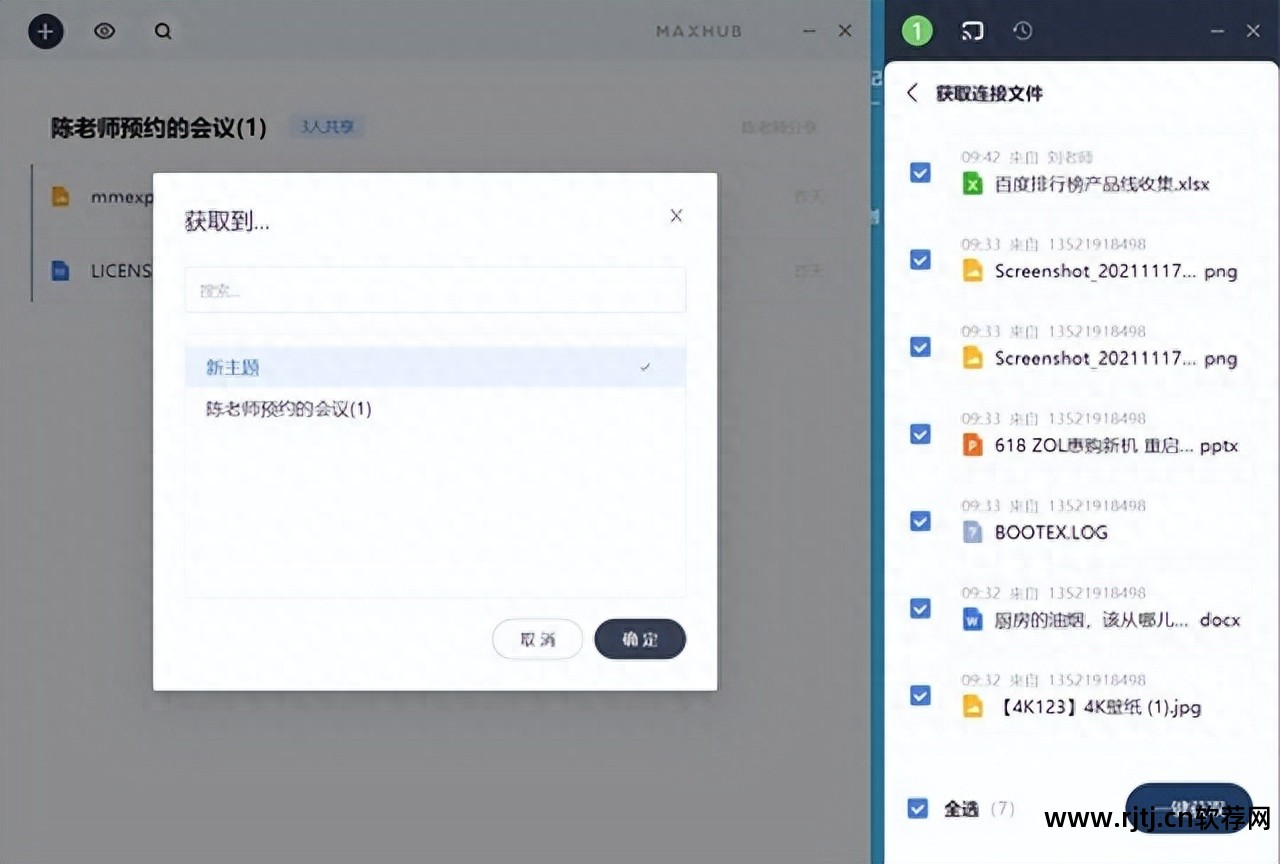This screenshot has height=864, width=1280.
Task: Click the Word icon of 厨房的油烟 docx
Action: coord(973,619)
